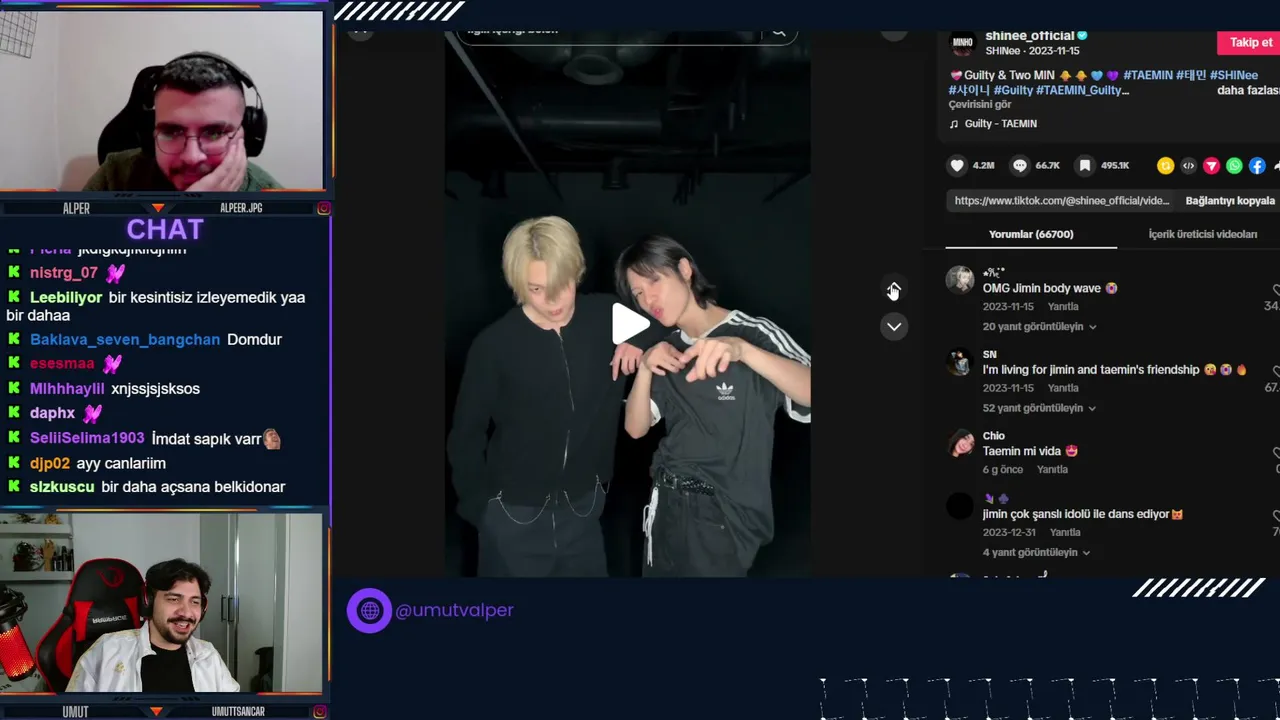This screenshot has width=1280, height=720.
Task: Click ALPER webcam feed
Action: point(162,100)
